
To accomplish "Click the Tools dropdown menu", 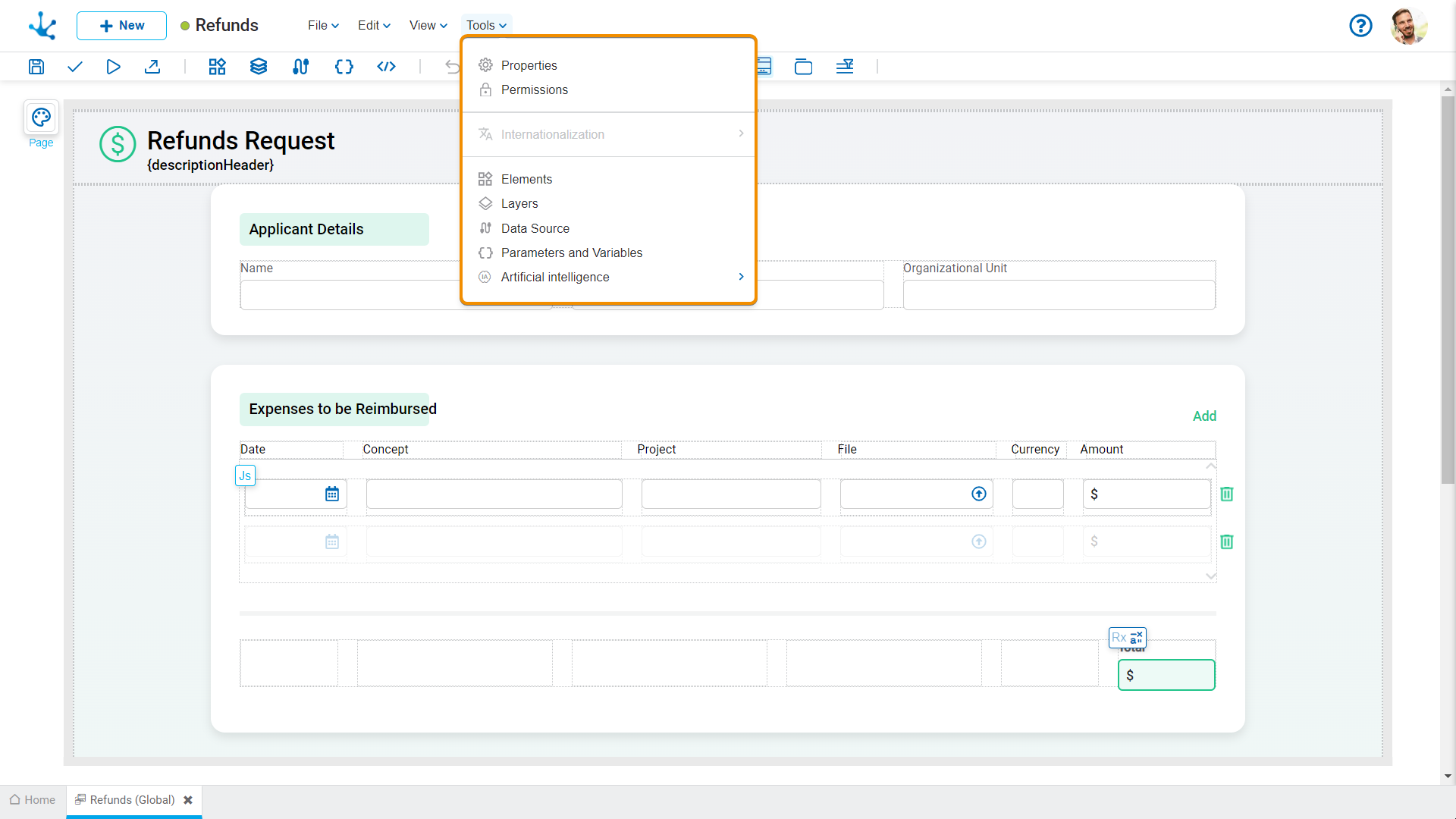I will tap(486, 25).
